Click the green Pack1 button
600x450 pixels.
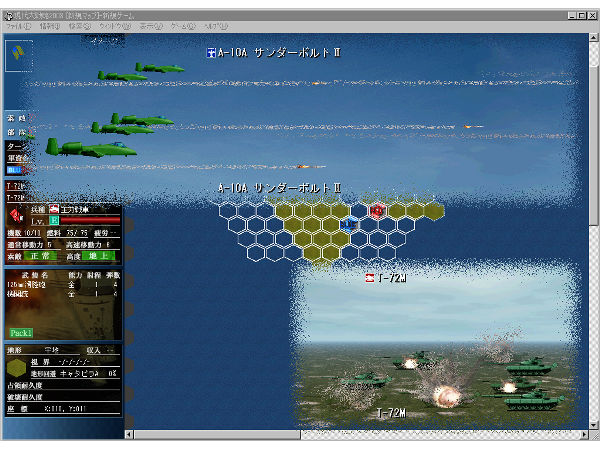coord(21,333)
